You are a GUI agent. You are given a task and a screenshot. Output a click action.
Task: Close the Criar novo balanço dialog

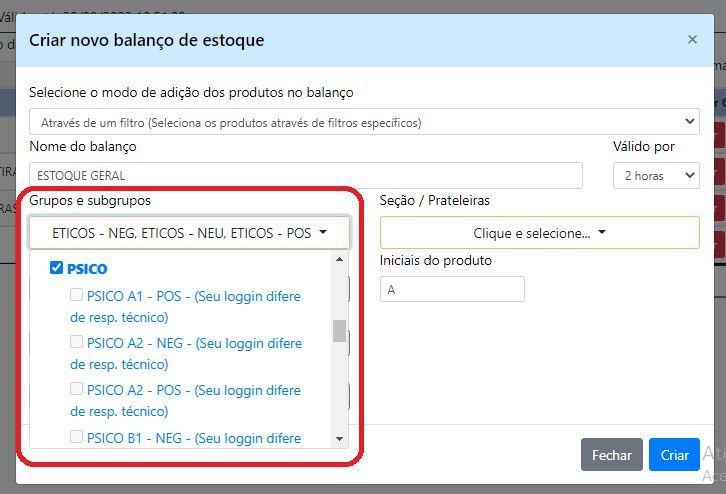coord(692,40)
